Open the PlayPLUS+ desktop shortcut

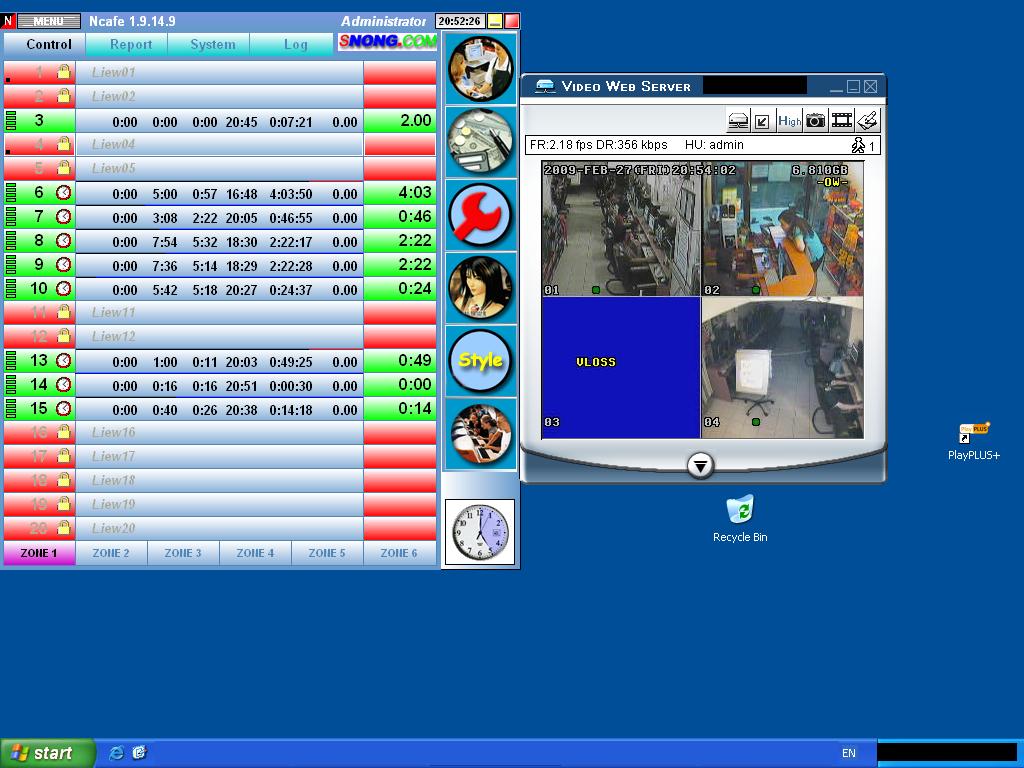pos(974,441)
